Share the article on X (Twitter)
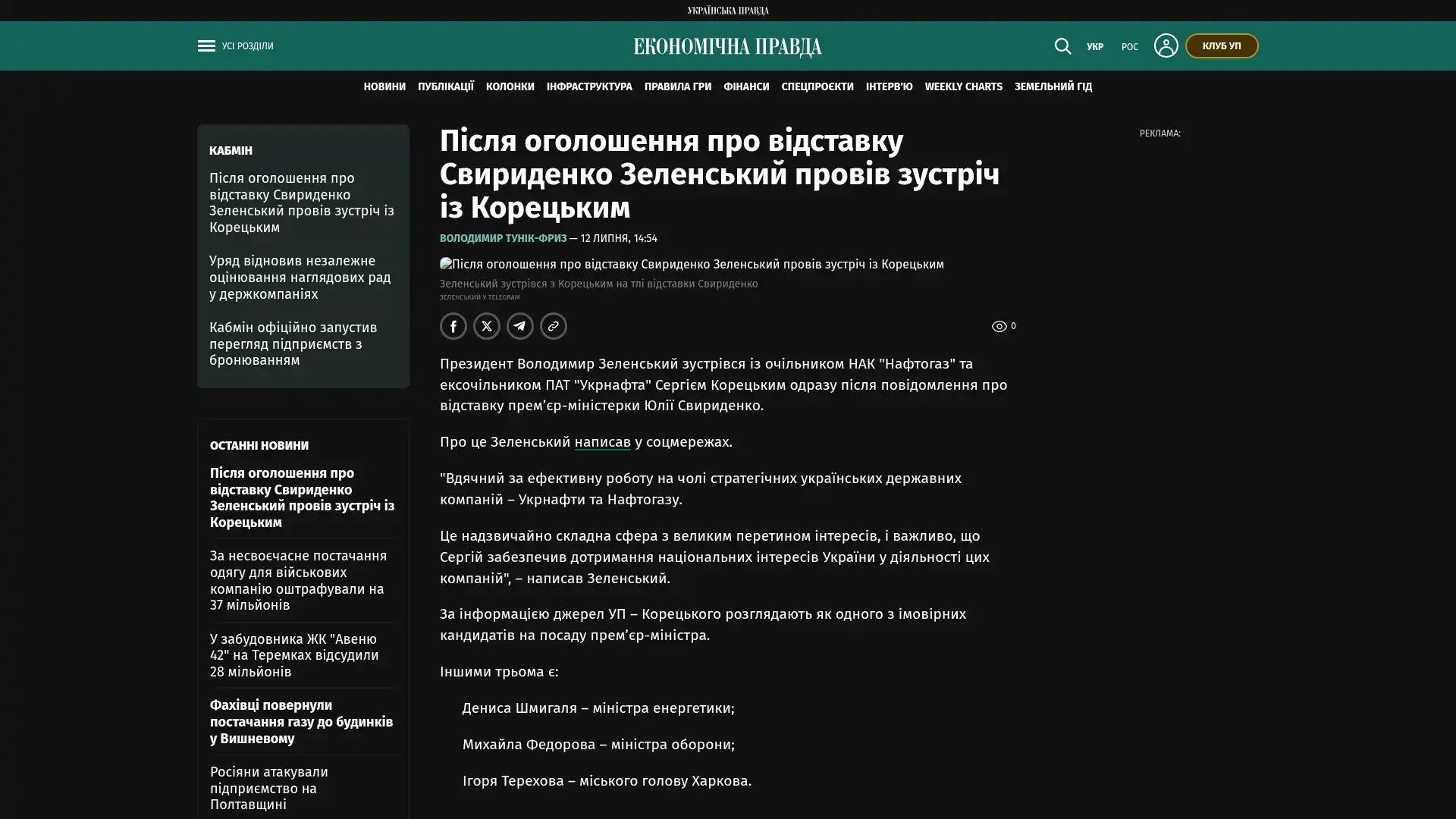The width and height of the screenshot is (1456, 819). coord(487,326)
